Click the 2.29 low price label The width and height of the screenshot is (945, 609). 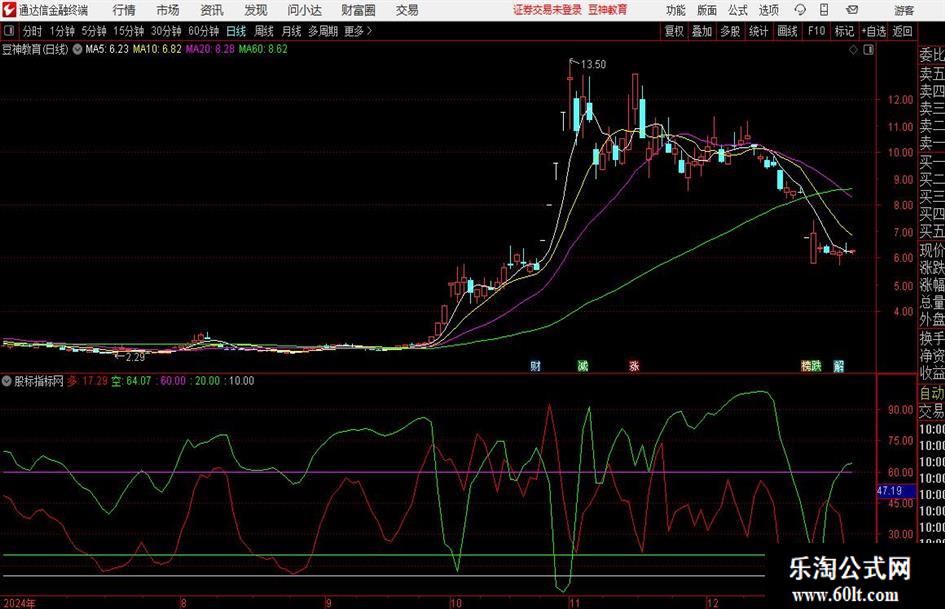[135, 357]
